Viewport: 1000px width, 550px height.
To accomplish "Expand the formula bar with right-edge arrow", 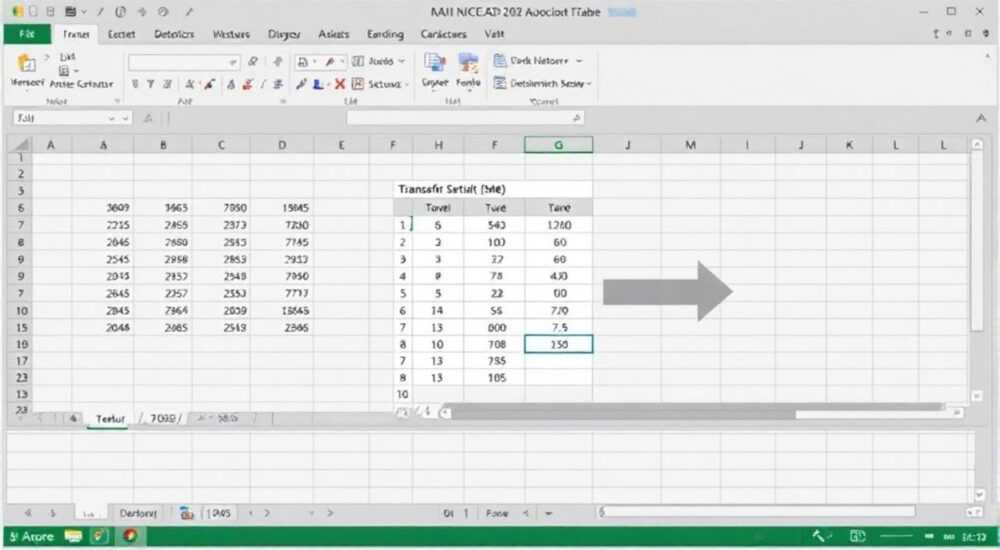I will [x=981, y=118].
